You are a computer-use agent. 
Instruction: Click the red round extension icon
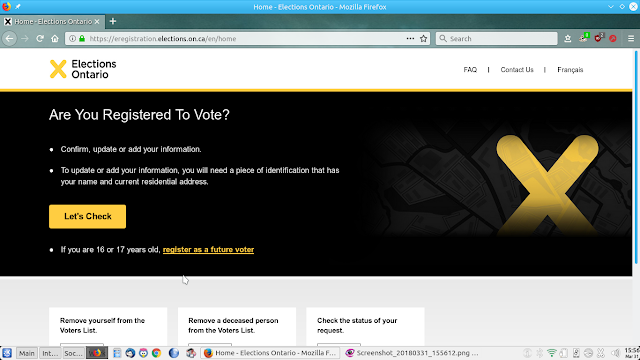tap(613, 38)
